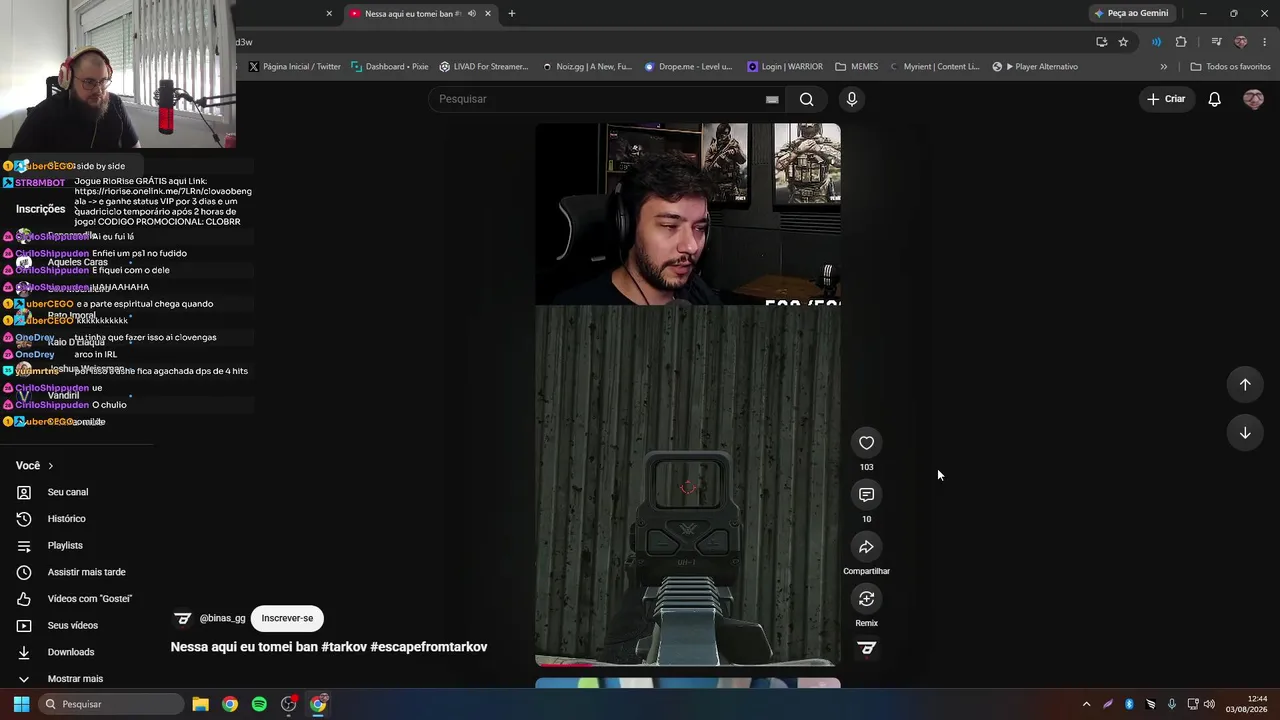Open Playlists in the sidebar
1280x720 pixels.
pos(65,545)
